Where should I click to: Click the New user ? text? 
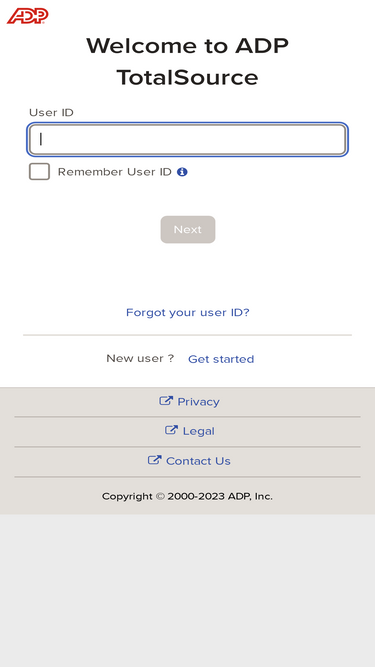coord(140,359)
